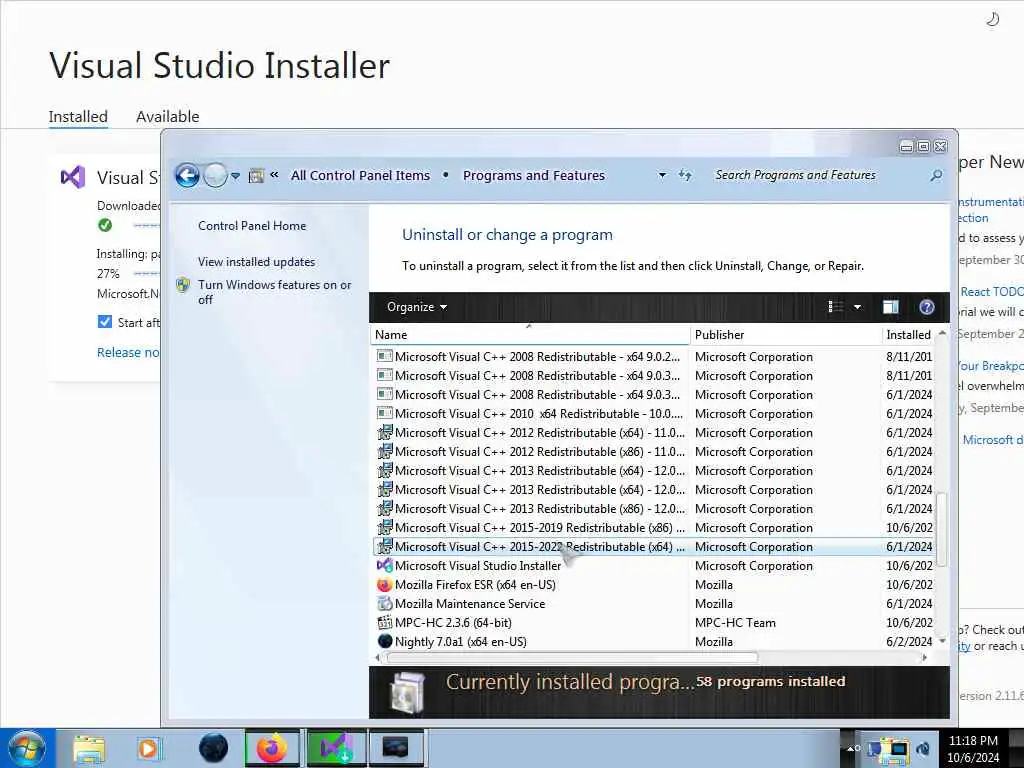Open View installed updates link
The height and width of the screenshot is (768, 1024).
[257, 261]
